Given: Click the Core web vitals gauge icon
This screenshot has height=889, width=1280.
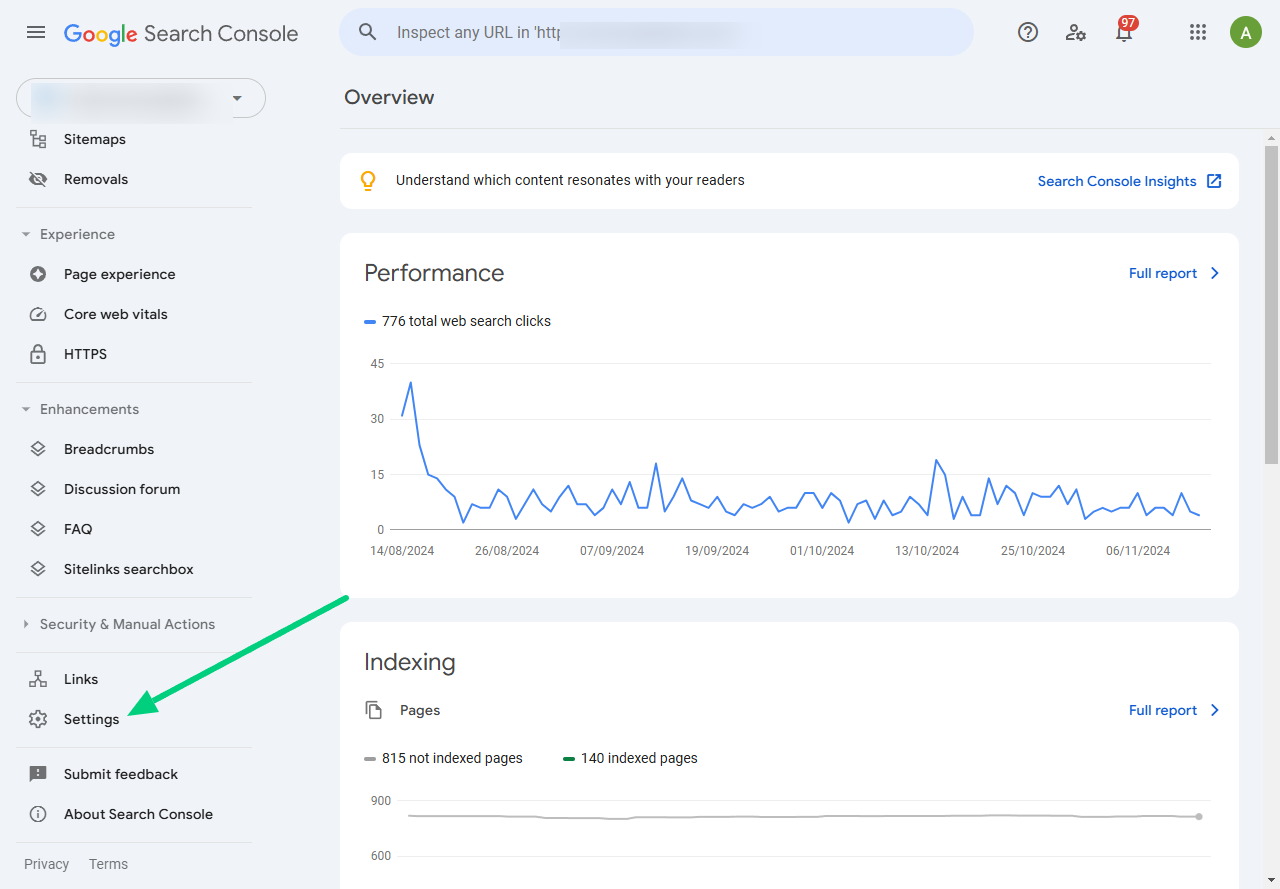Looking at the screenshot, I should tap(38, 314).
